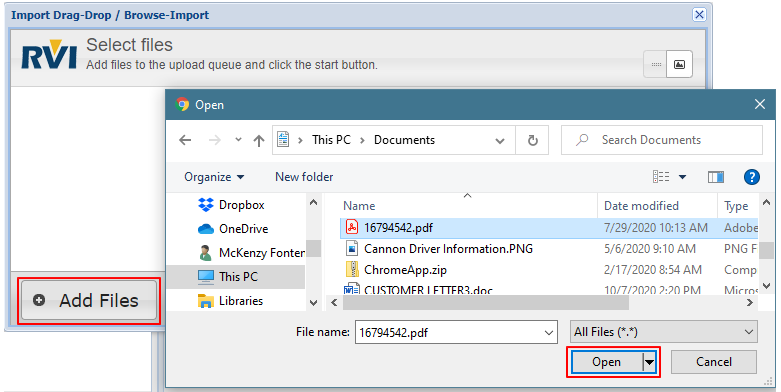Click the This PC monitor icon
This screenshot has width=781, height=392.
(x=206, y=277)
